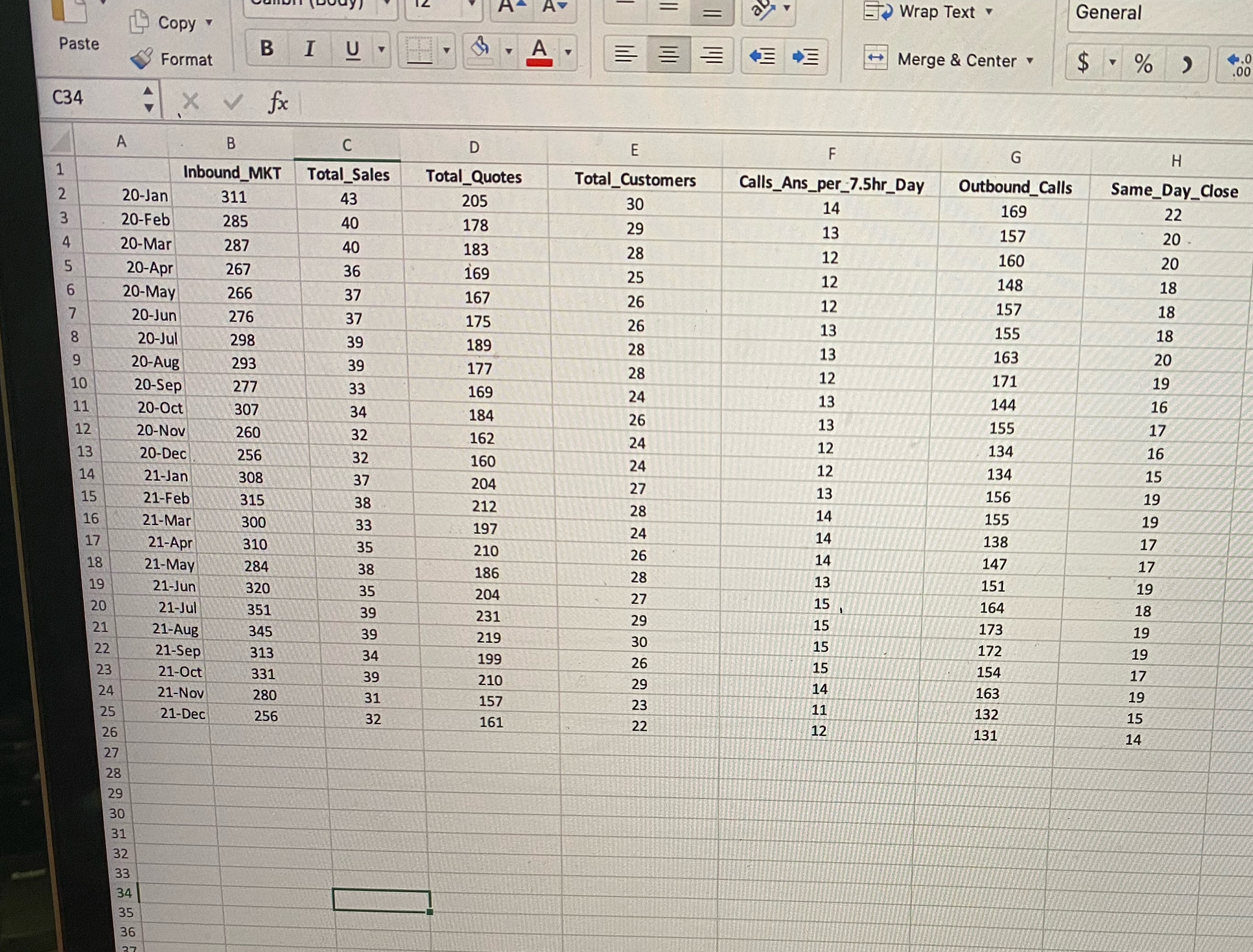Select the row 14 header
Image resolution: width=1253 pixels, height=952 pixels.
point(87,474)
